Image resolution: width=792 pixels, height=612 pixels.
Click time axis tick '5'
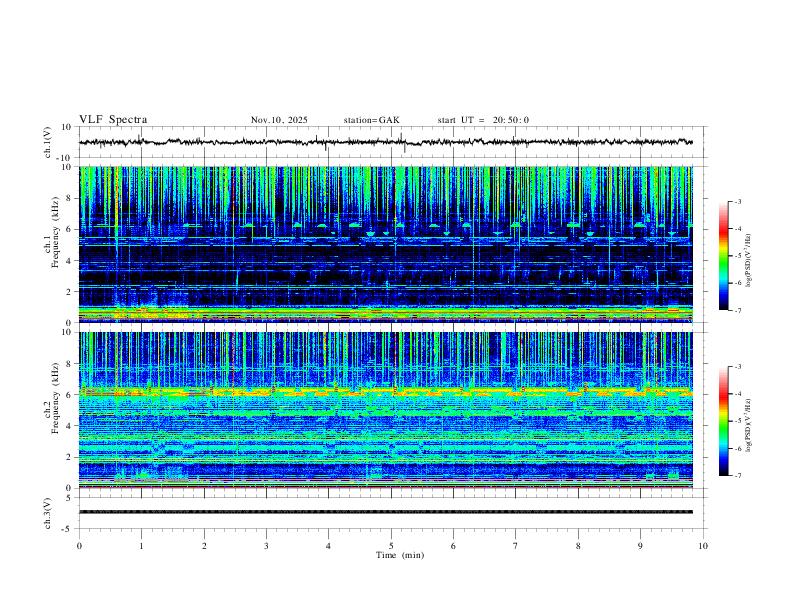point(391,546)
